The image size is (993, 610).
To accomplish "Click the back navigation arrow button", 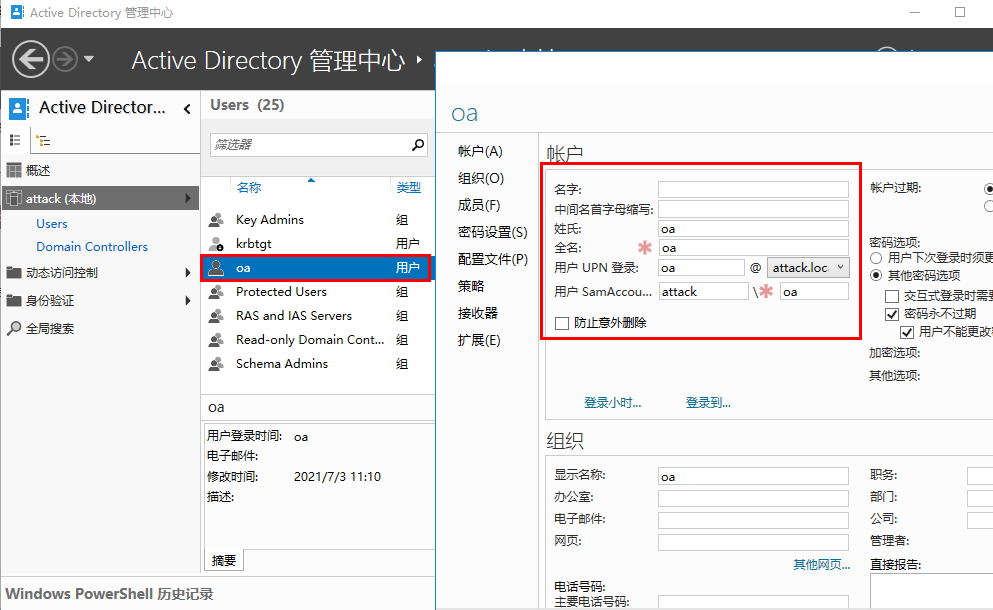I will 30,59.
